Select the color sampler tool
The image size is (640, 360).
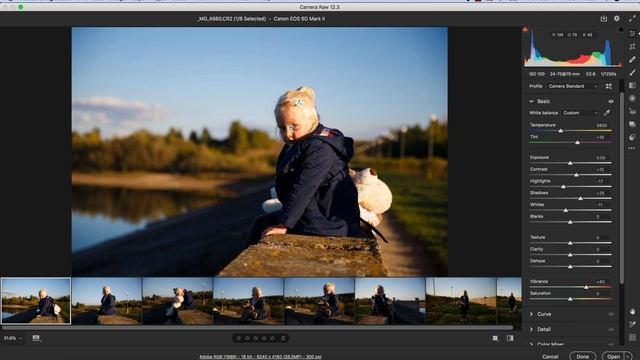click(632, 324)
